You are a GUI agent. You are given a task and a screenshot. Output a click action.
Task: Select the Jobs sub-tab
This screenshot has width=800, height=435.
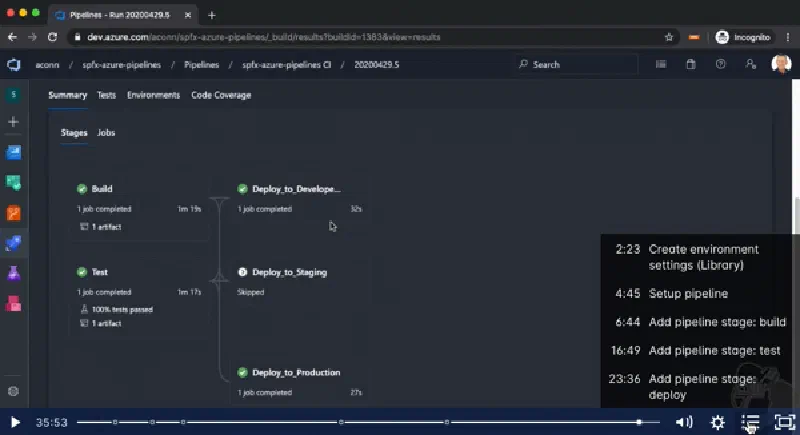pyautogui.click(x=106, y=133)
